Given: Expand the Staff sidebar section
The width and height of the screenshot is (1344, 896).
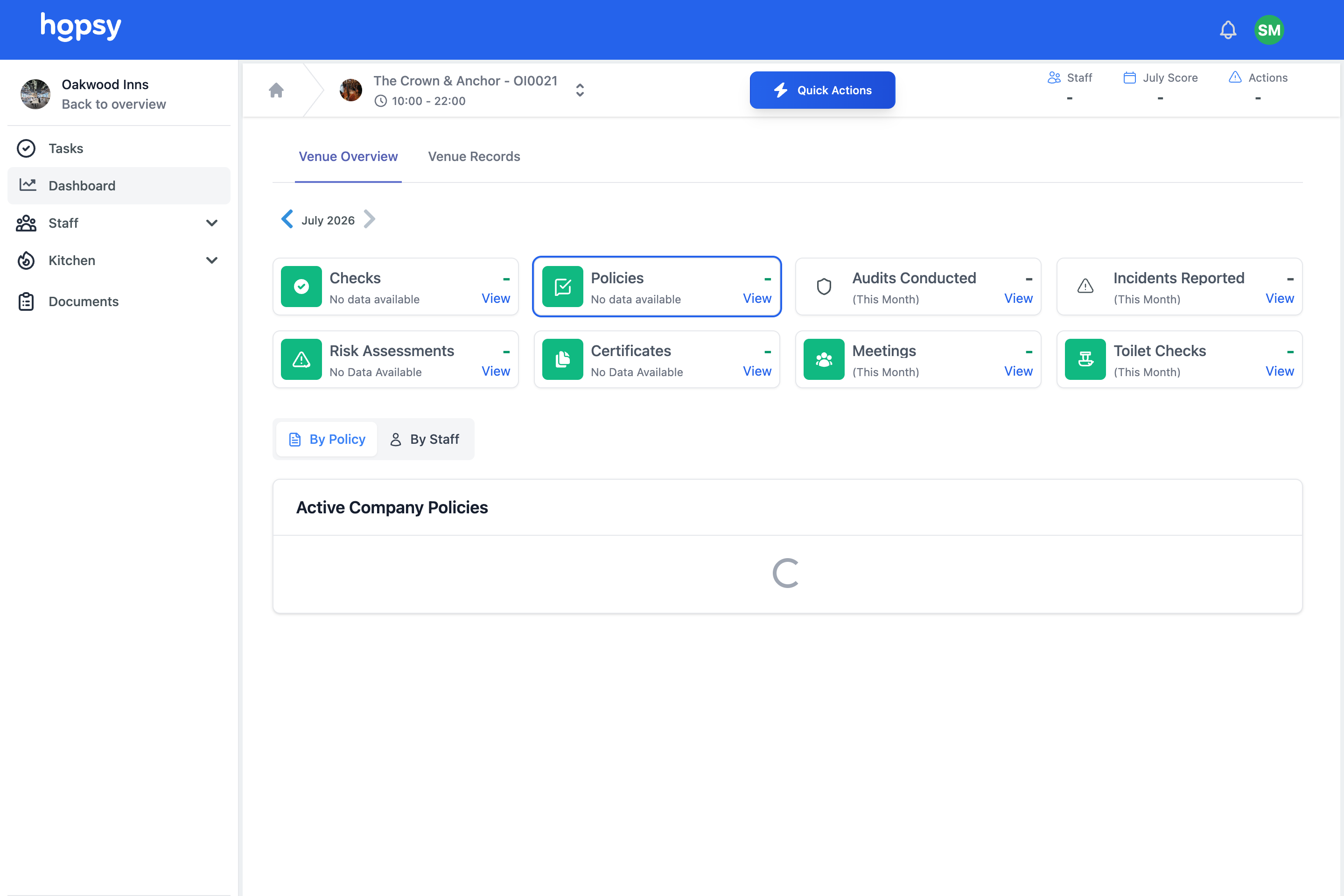Looking at the screenshot, I should [x=212, y=223].
